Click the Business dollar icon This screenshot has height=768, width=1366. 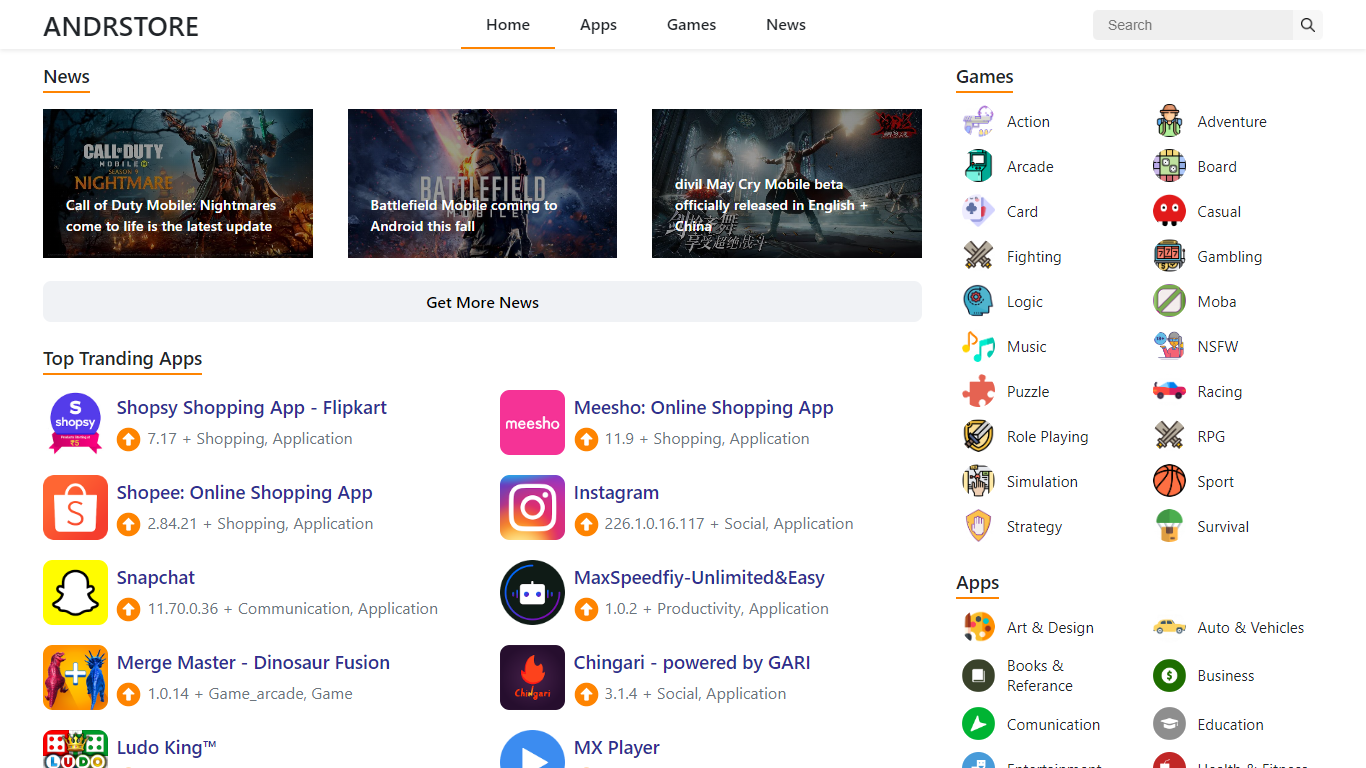coord(1169,675)
